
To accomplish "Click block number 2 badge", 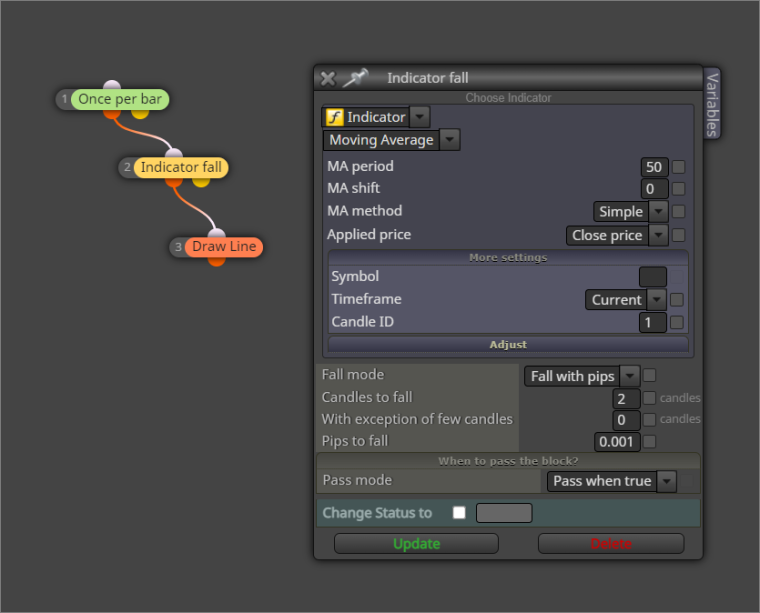I will coord(127,168).
